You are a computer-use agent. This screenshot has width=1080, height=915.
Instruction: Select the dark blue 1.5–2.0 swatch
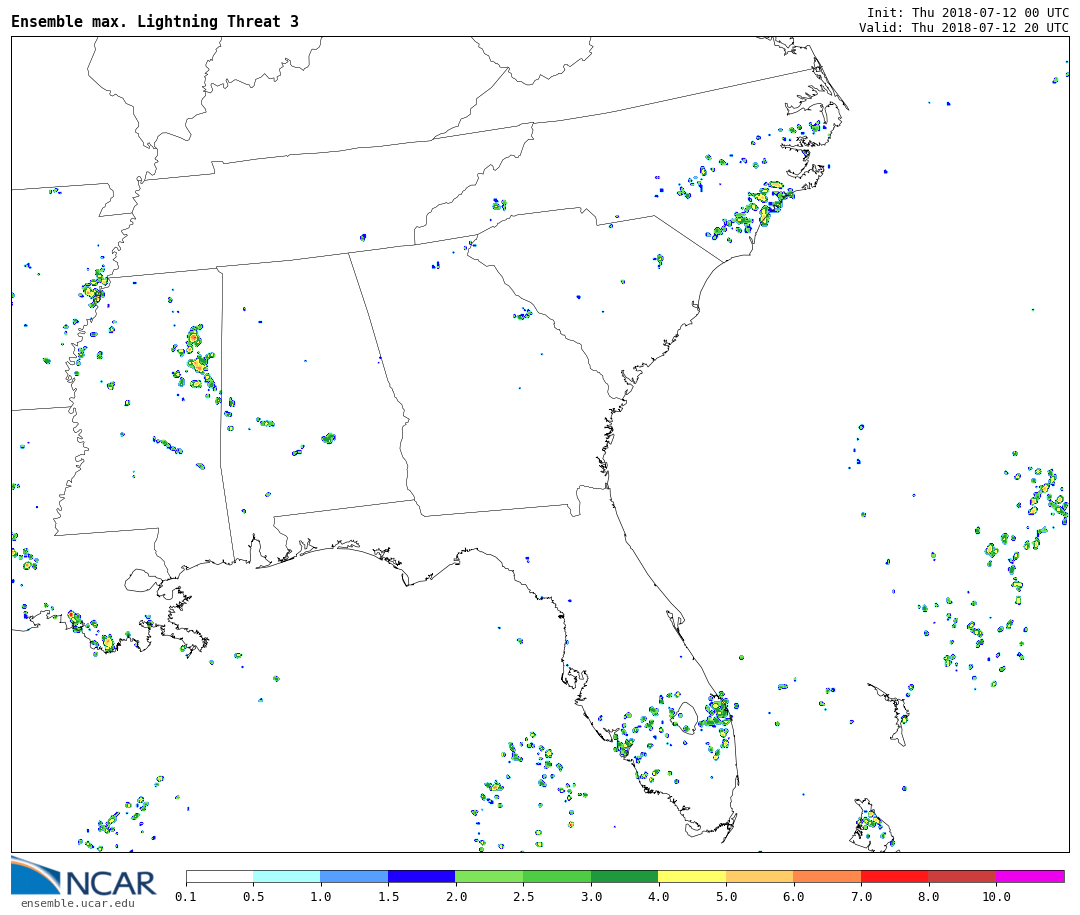point(421,876)
